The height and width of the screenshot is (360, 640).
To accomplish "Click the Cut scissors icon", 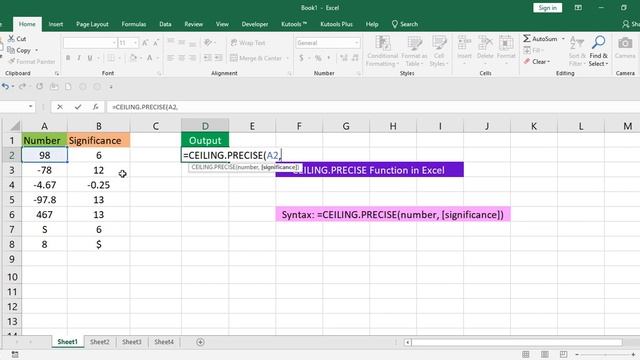I will click(x=11, y=39).
